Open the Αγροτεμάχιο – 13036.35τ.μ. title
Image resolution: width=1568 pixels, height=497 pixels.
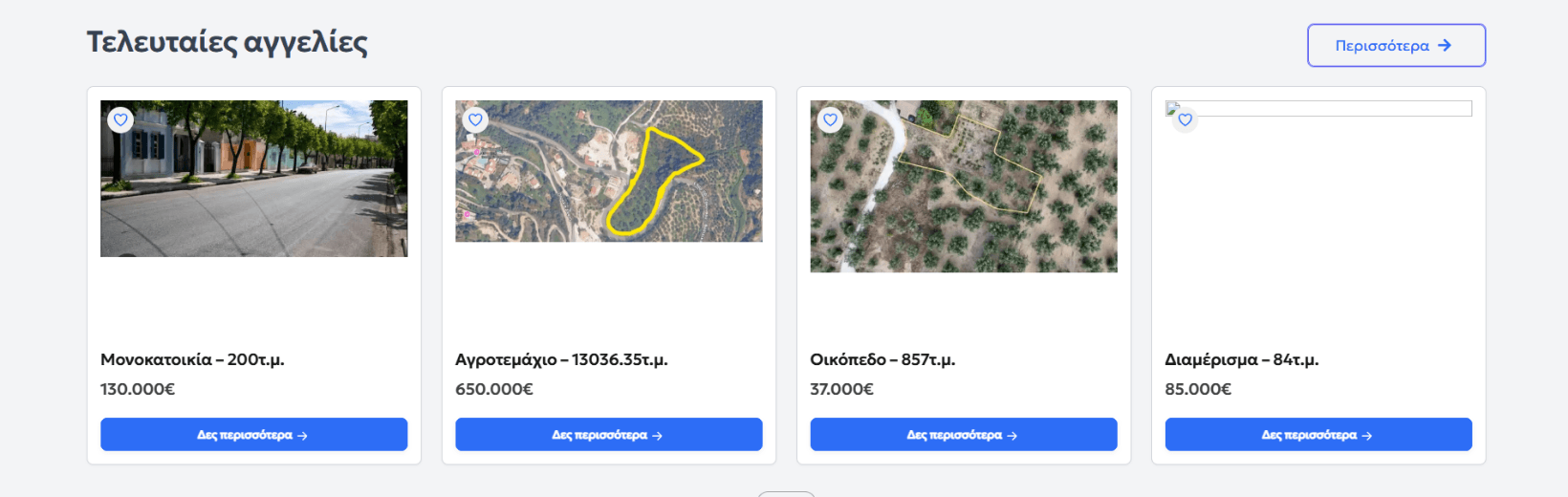click(x=561, y=359)
